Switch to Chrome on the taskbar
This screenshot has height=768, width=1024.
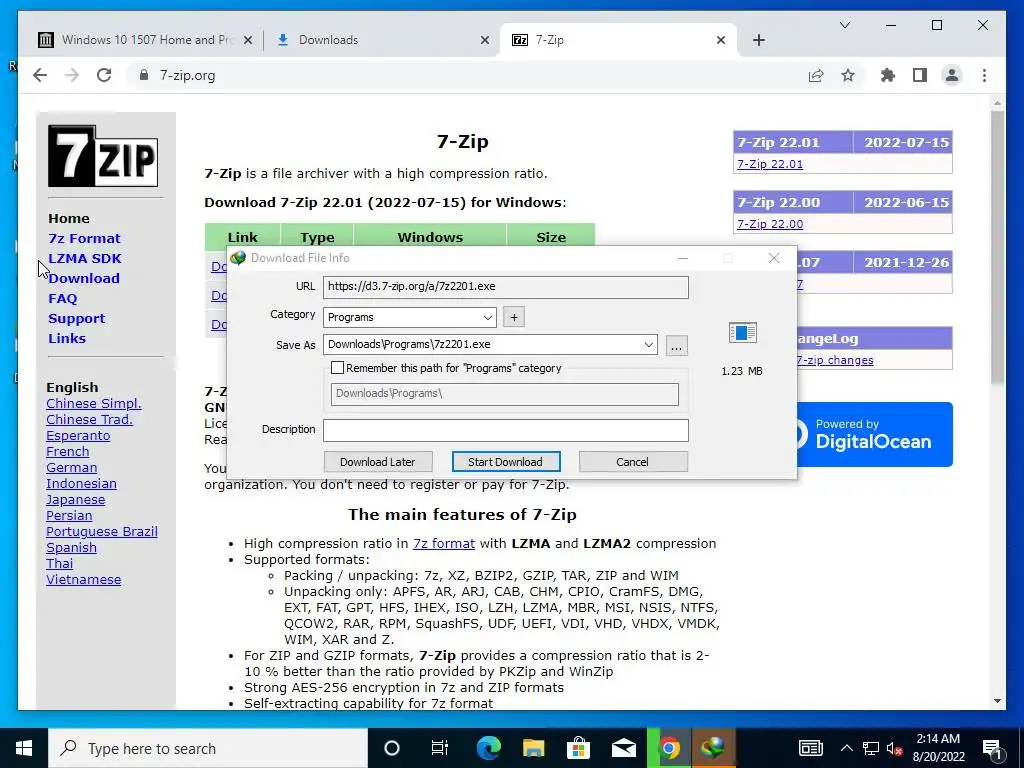point(669,748)
